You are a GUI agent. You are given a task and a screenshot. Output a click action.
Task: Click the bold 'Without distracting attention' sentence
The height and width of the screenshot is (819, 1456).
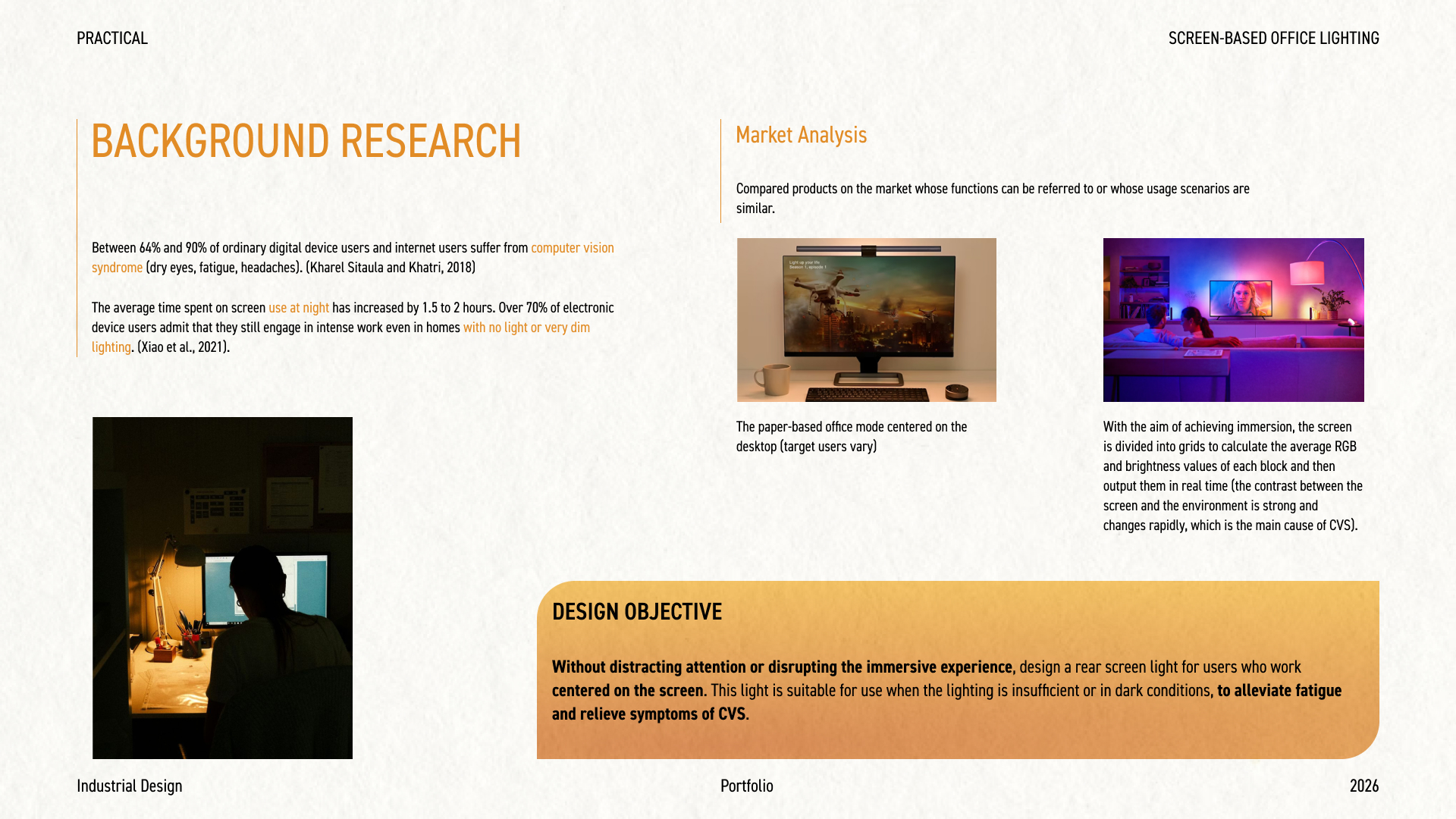(x=782, y=667)
